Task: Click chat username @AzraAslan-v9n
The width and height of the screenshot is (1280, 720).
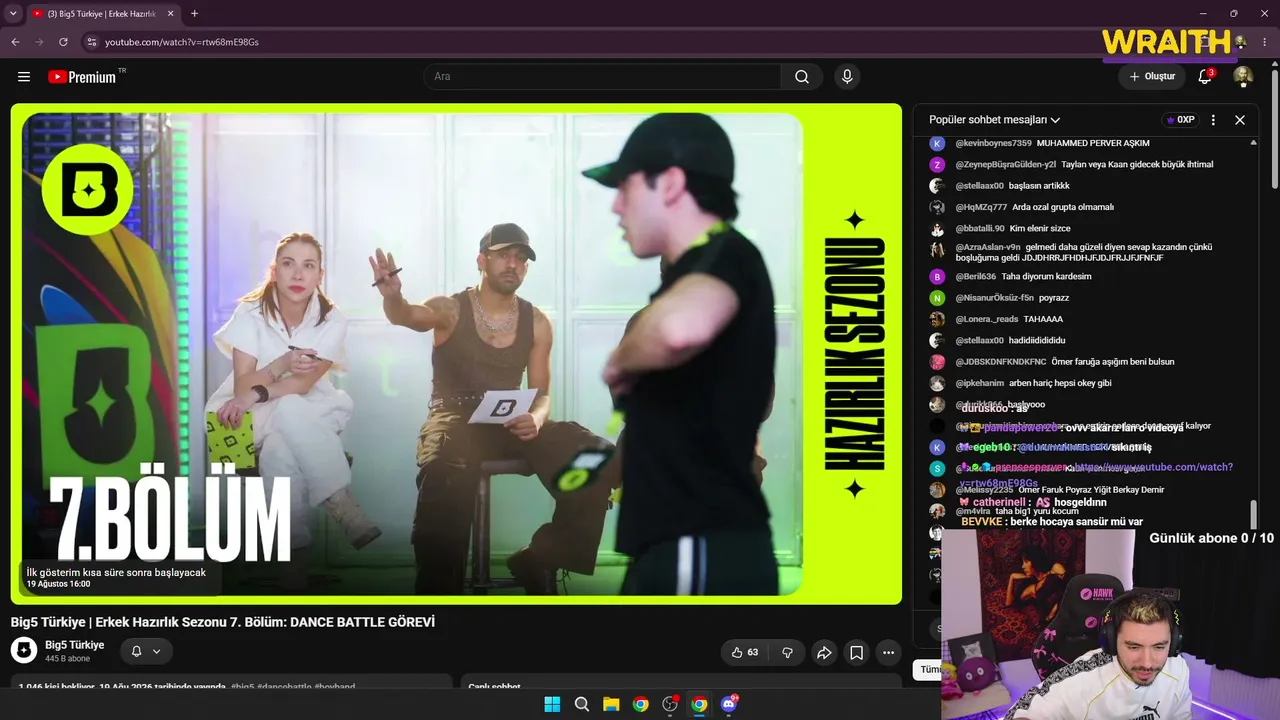Action: (988, 247)
